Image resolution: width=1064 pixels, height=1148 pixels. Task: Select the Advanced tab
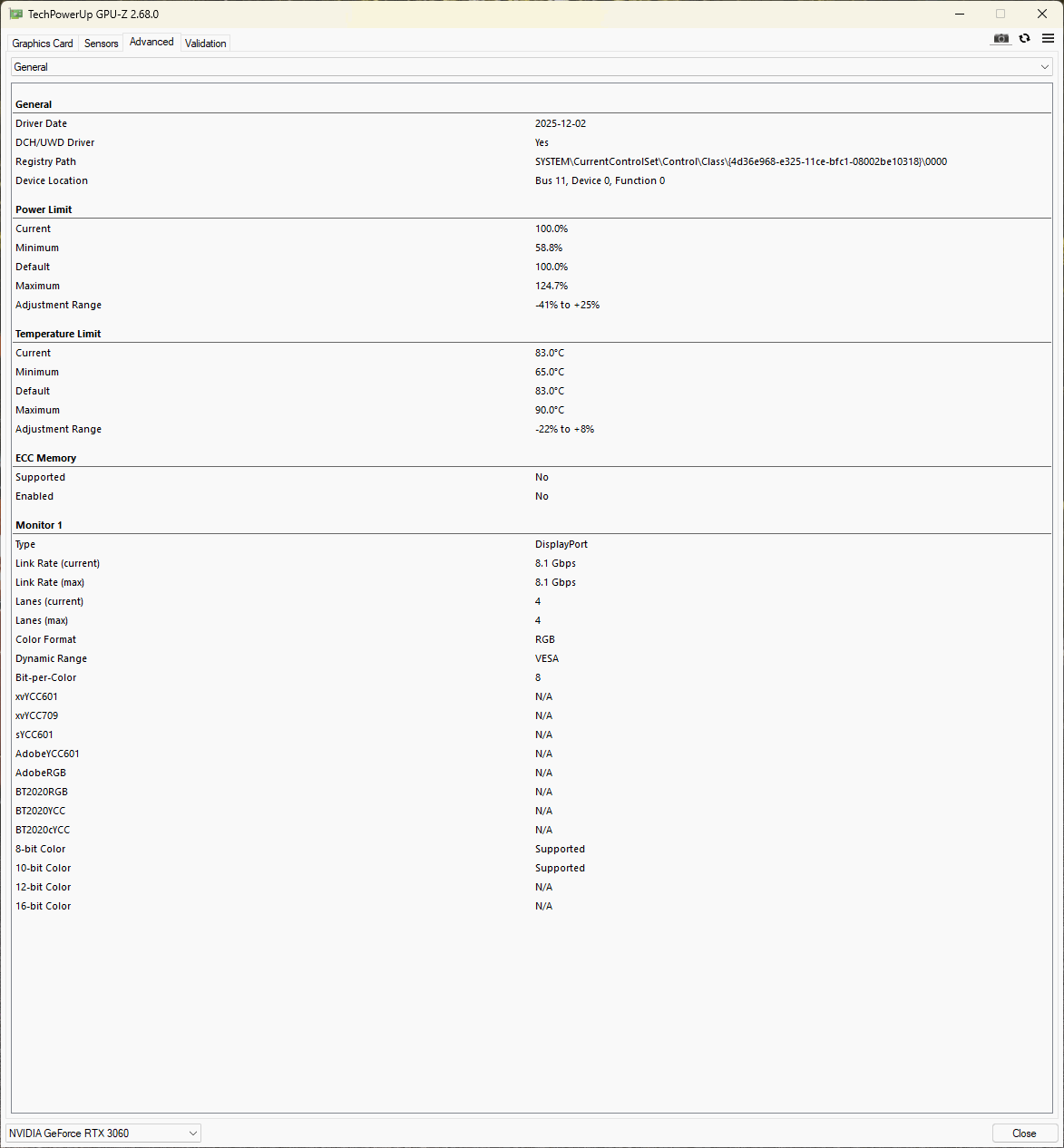[x=151, y=42]
